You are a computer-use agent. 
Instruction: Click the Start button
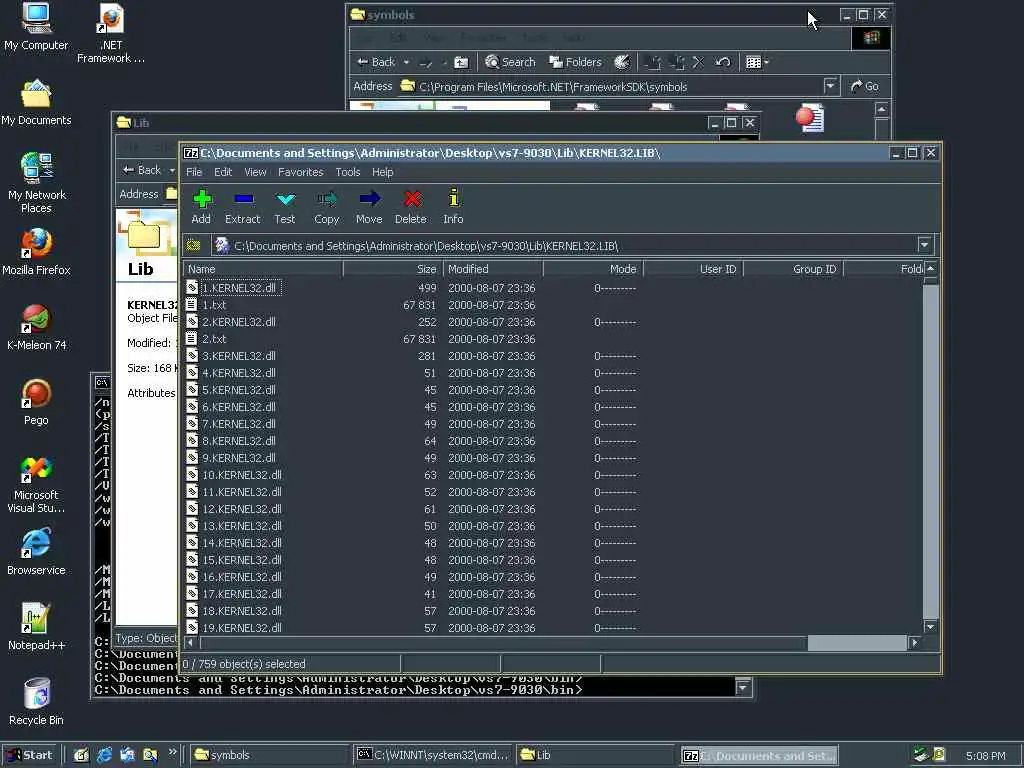[x=30, y=755]
